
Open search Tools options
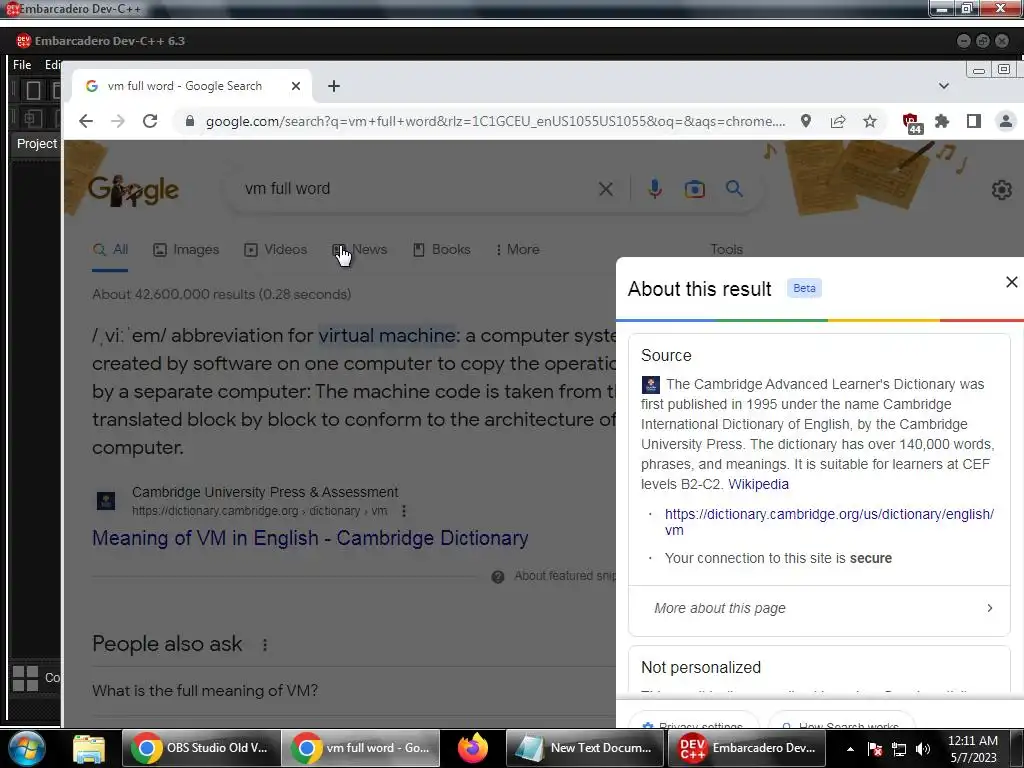[x=726, y=250]
